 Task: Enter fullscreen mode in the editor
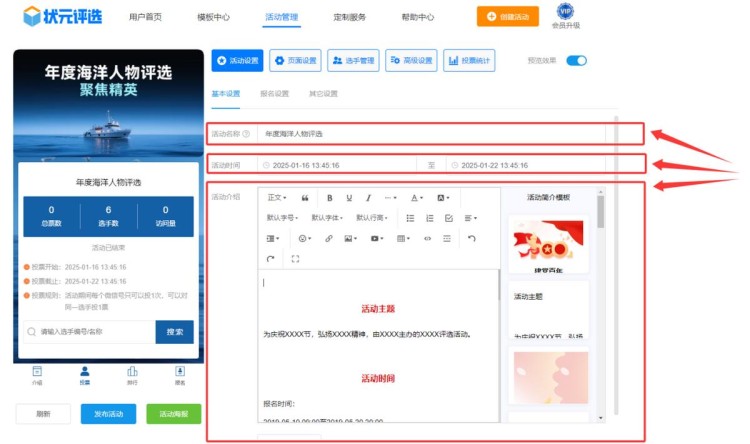295,259
